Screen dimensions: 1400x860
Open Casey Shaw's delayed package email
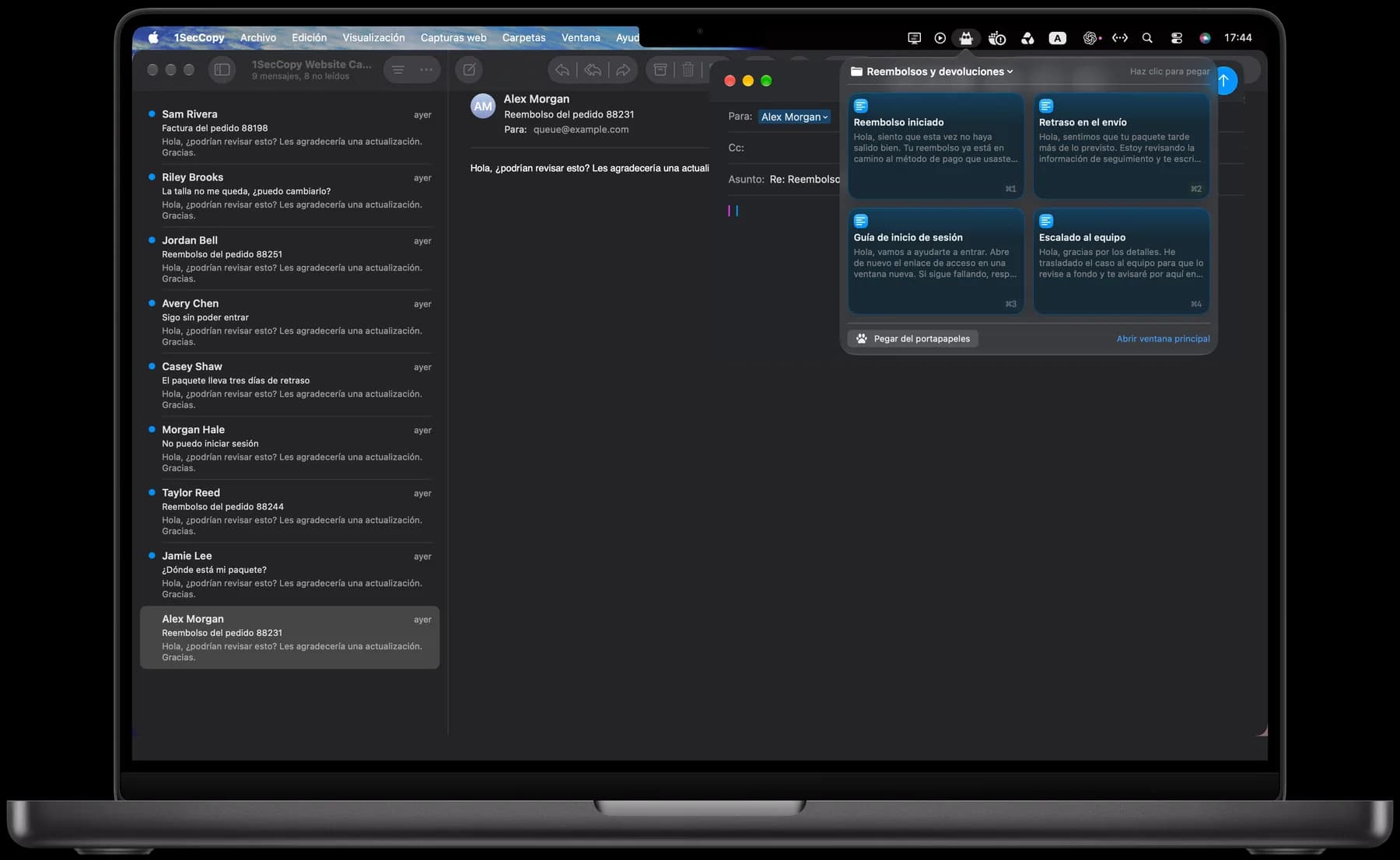pos(289,384)
